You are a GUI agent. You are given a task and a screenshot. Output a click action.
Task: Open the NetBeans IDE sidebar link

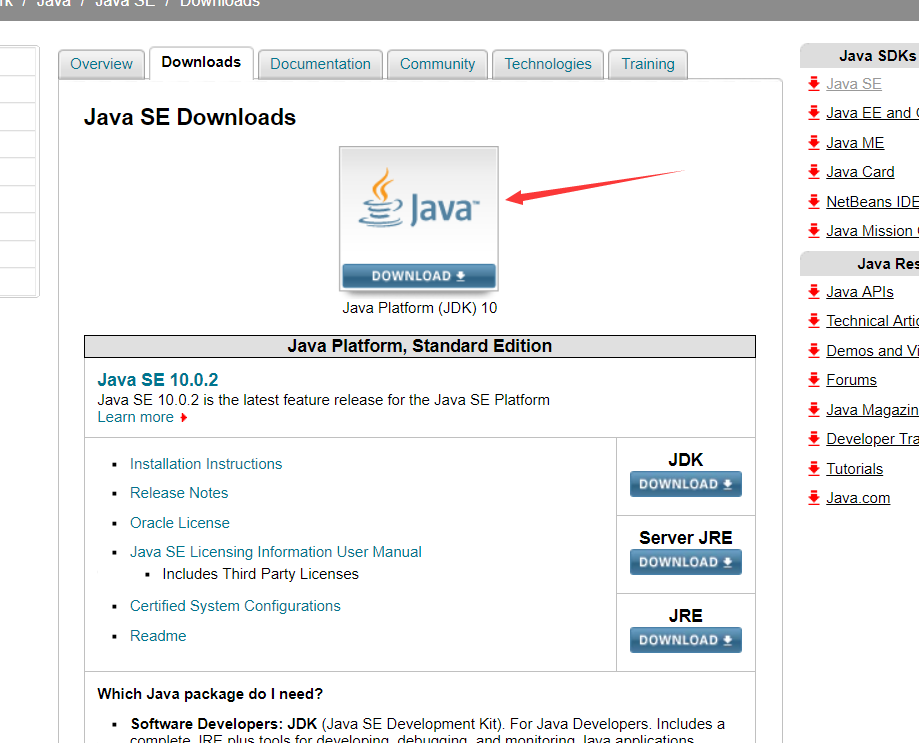pos(872,202)
